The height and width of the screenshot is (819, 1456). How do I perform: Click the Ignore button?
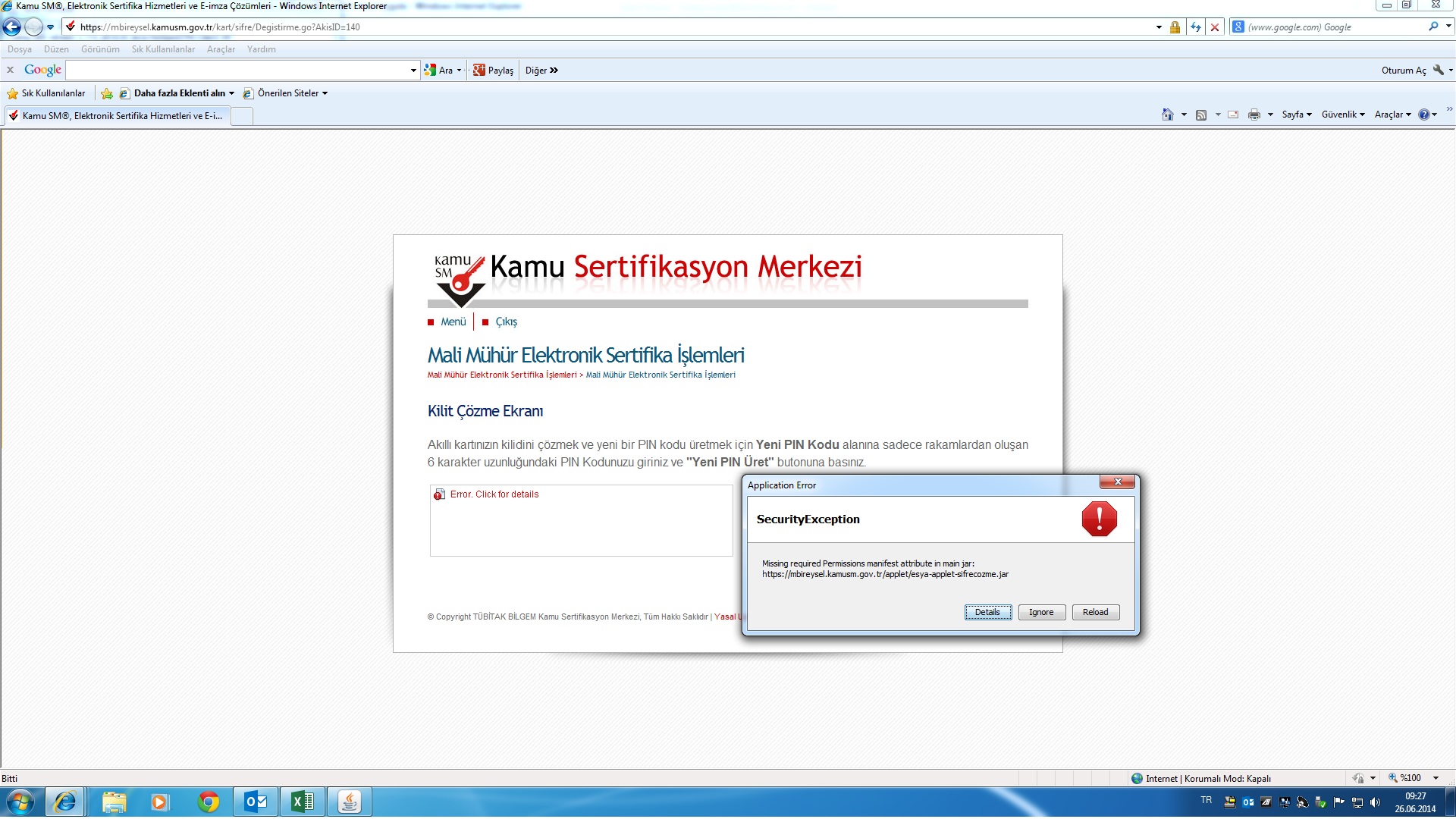pos(1041,612)
